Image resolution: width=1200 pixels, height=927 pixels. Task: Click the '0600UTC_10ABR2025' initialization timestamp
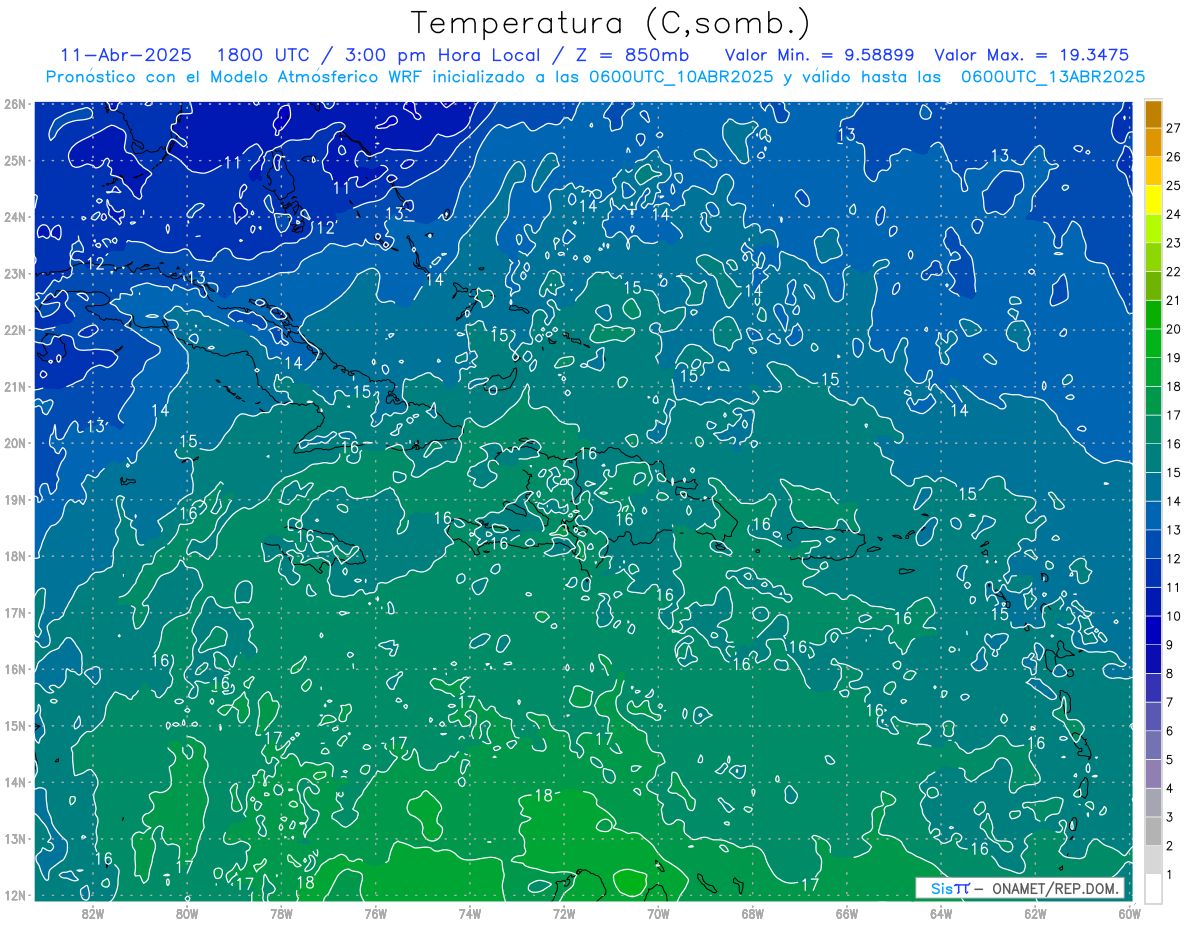(x=679, y=76)
